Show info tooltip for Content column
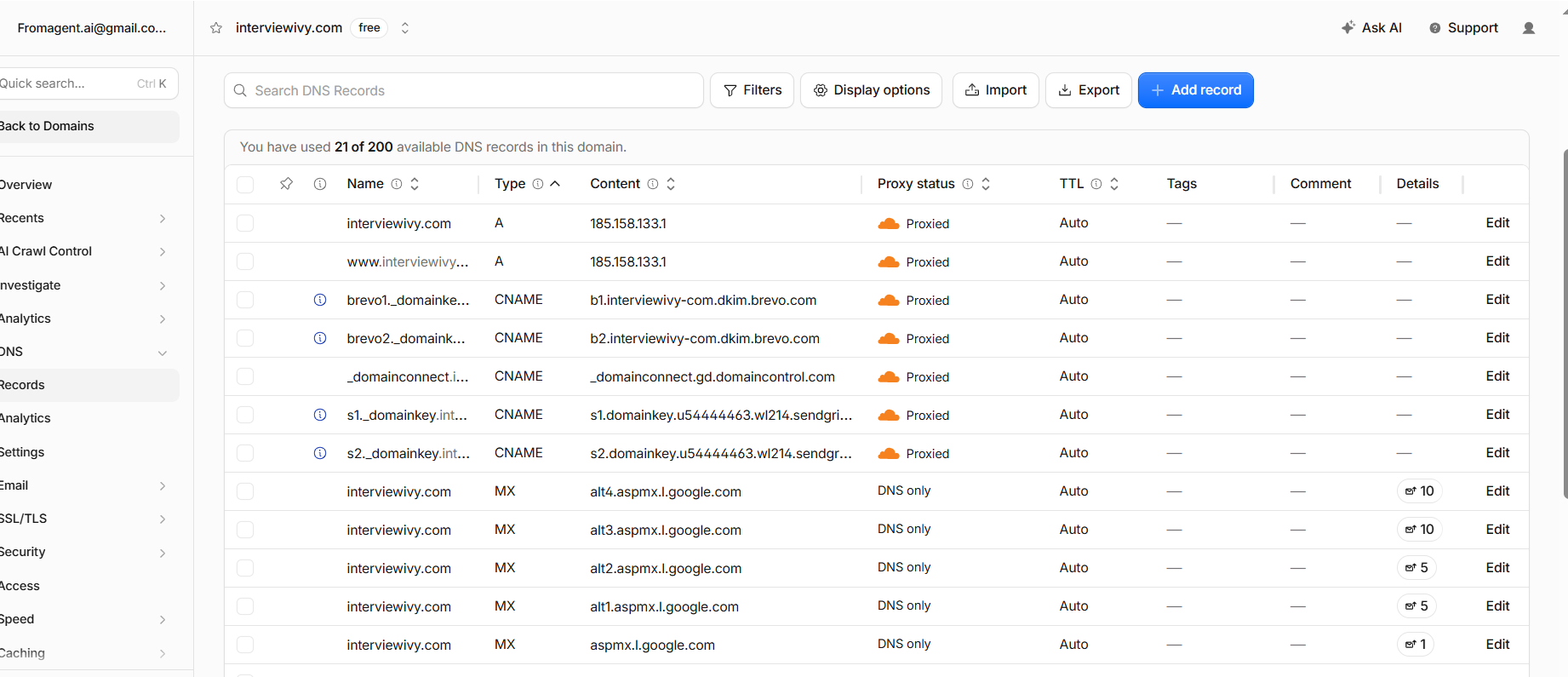1568x677 pixels. [x=653, y=184]
